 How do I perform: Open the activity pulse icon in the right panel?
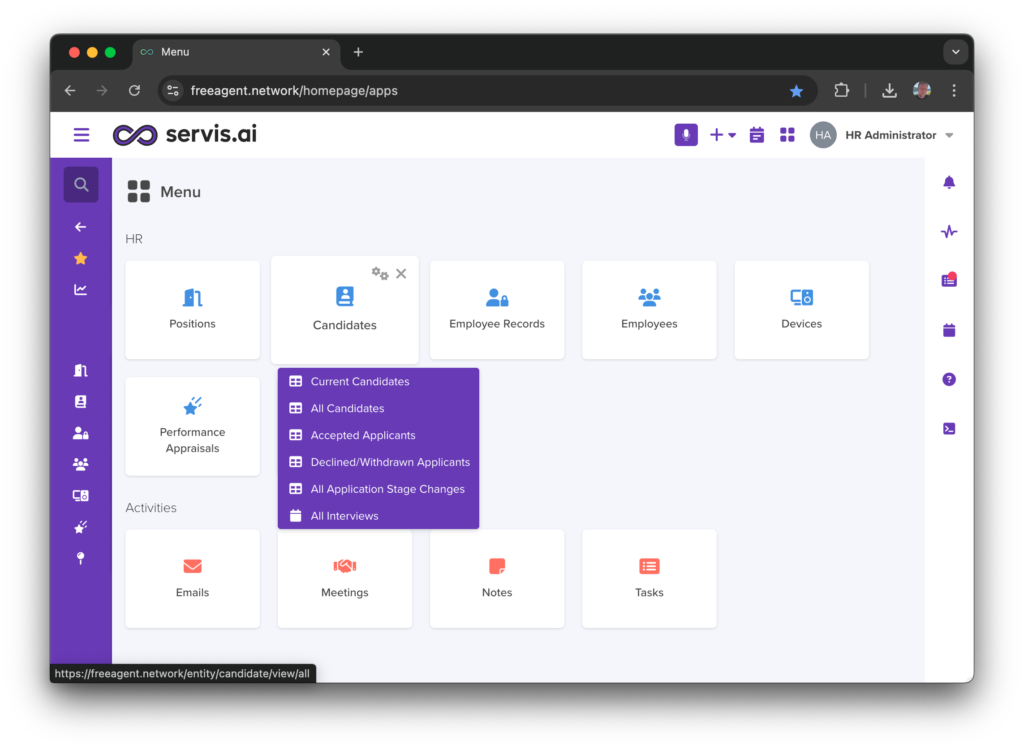949,232
